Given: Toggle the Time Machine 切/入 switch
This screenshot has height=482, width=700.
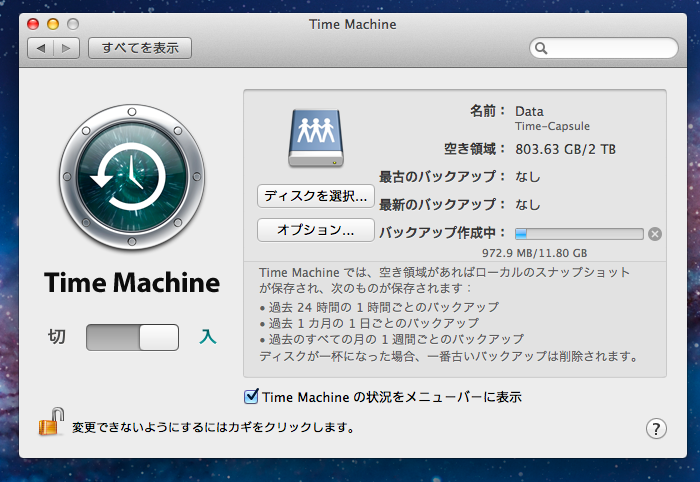Looking at the screenshot, I should click(x=133, y=337).
